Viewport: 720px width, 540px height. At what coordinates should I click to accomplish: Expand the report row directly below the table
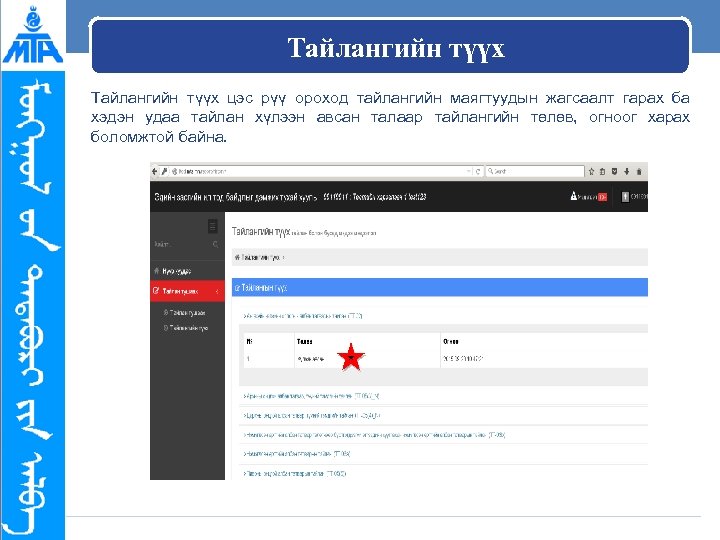311,396
